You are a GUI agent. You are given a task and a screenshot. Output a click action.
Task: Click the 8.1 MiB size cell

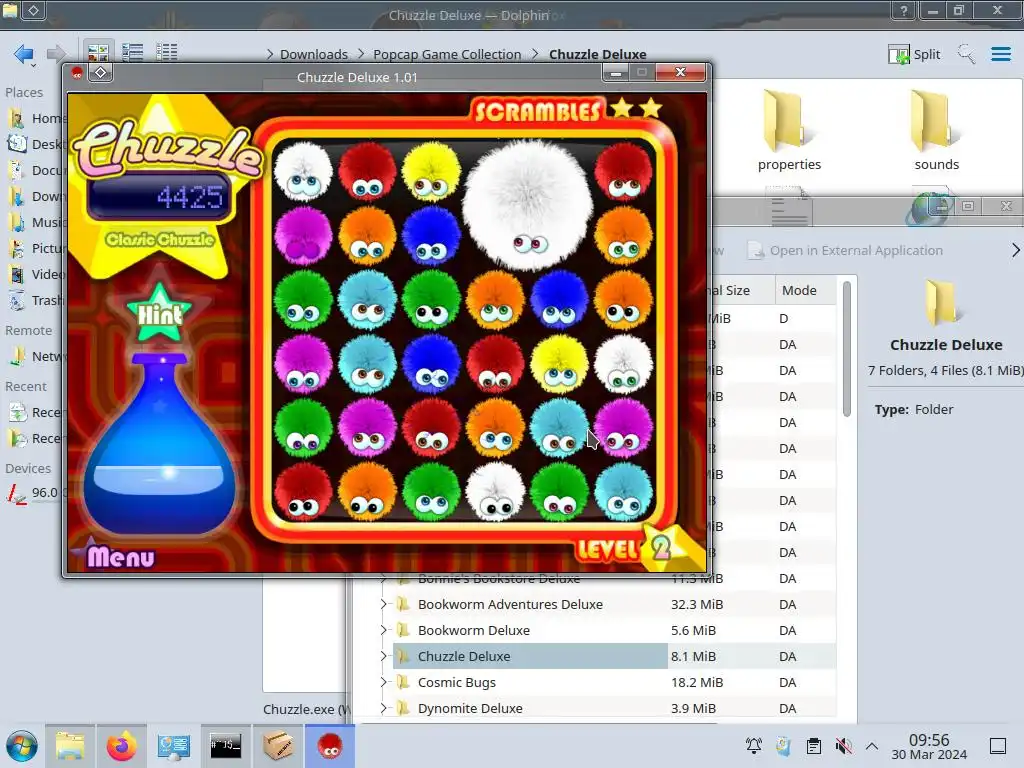[694, 656]
